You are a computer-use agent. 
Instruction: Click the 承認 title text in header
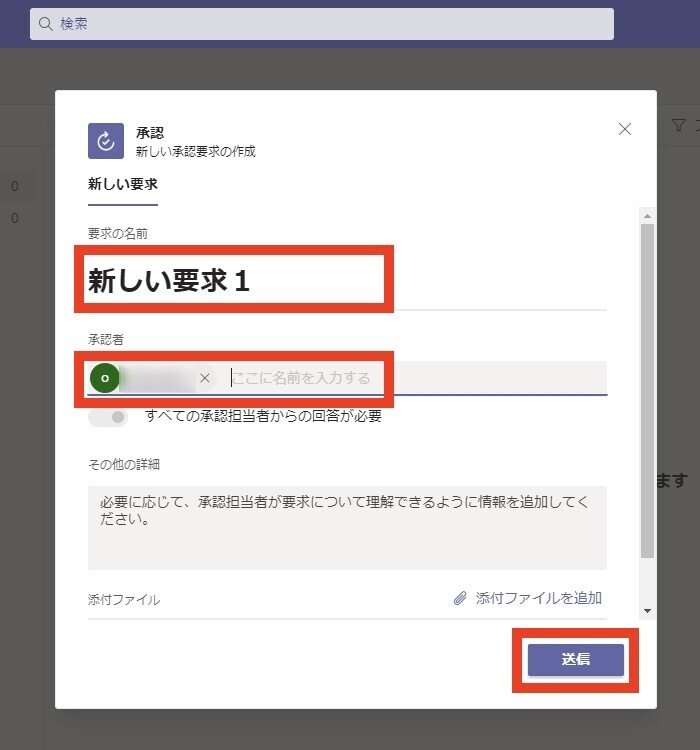point(150,132)
